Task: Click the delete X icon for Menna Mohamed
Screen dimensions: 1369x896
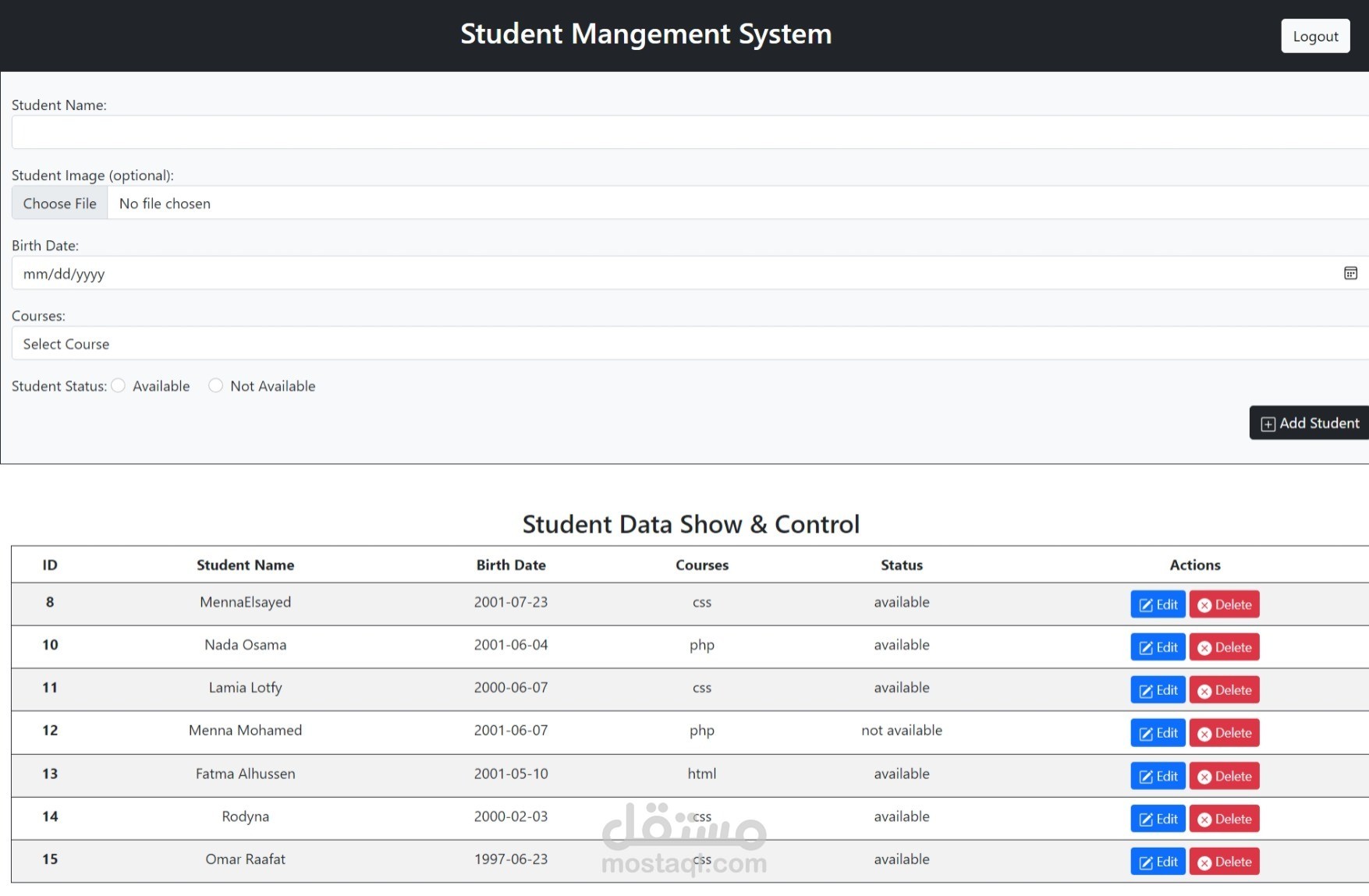Action: click(x=1204, y=733)
